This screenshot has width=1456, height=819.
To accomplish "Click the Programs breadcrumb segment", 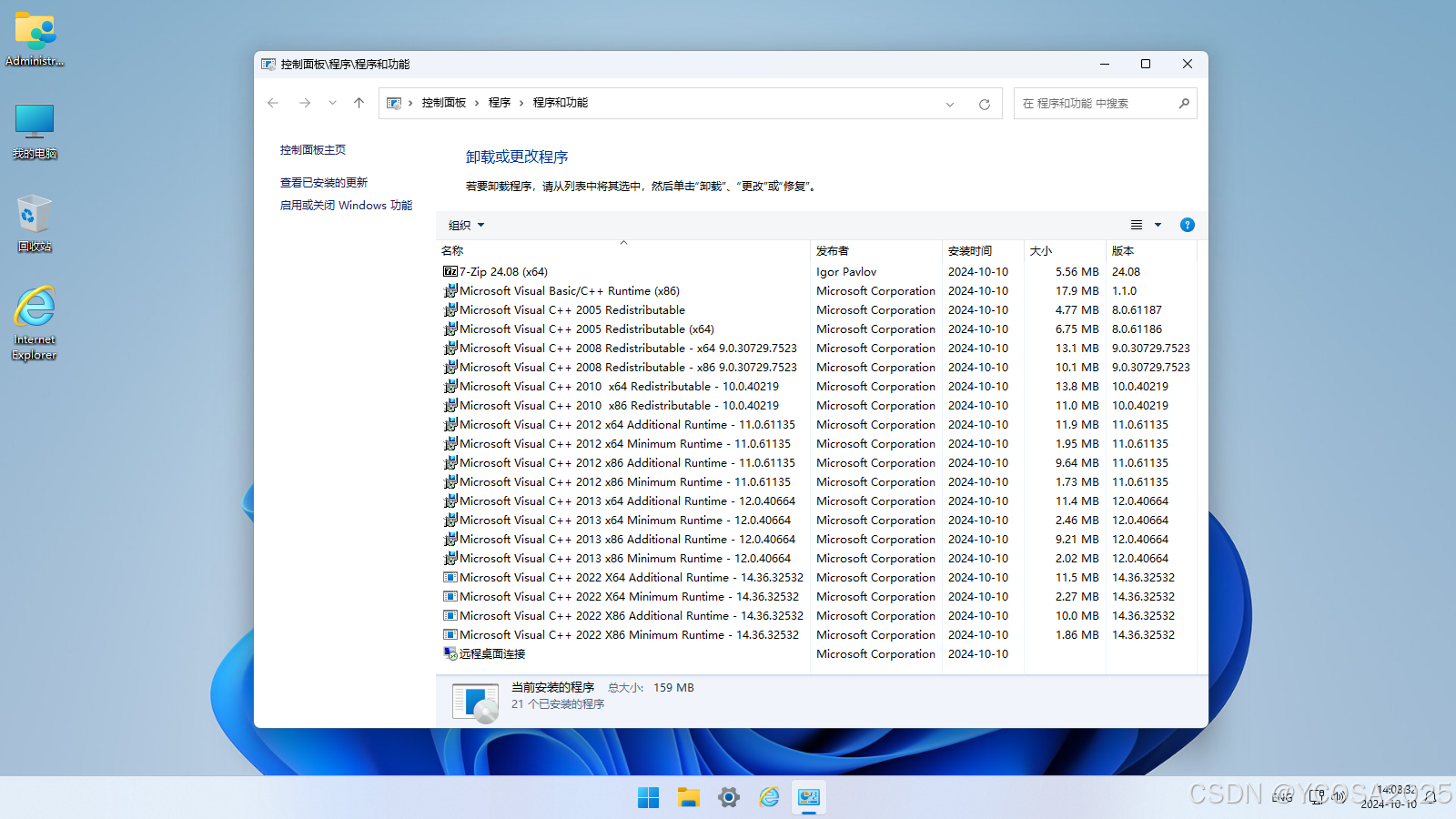I will point(500,103).
